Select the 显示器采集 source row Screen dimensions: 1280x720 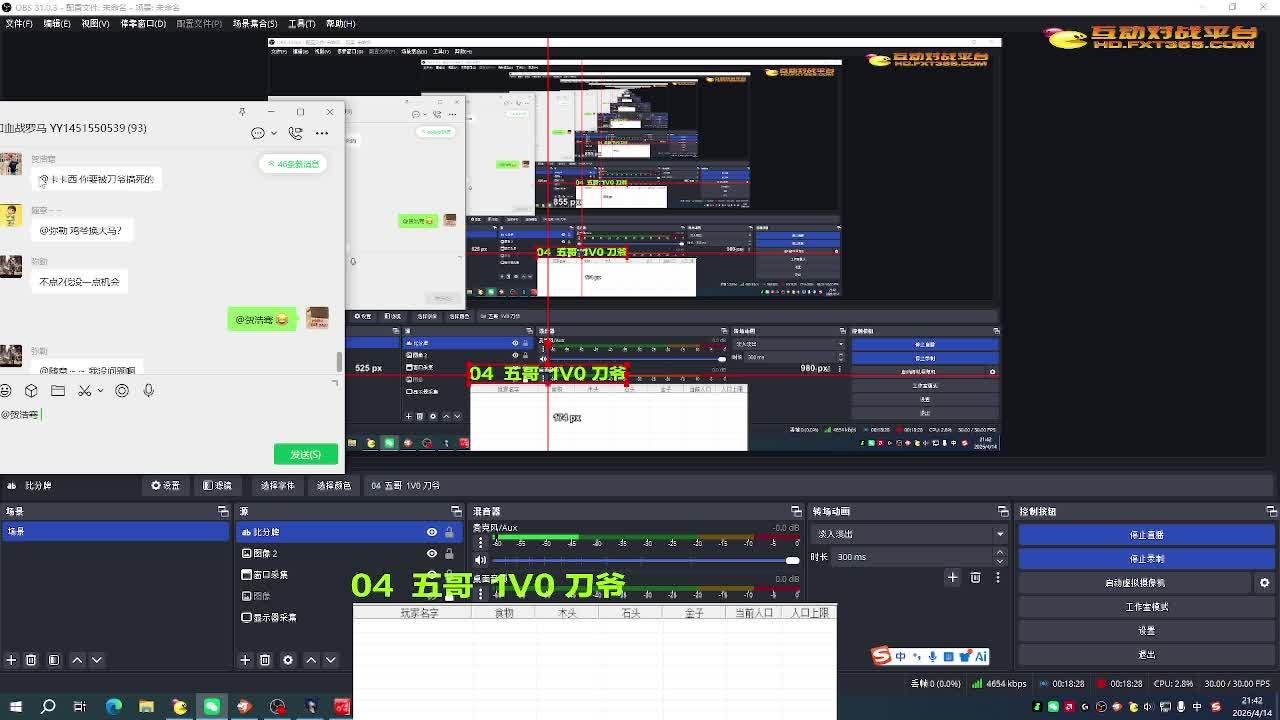point(350,617)
